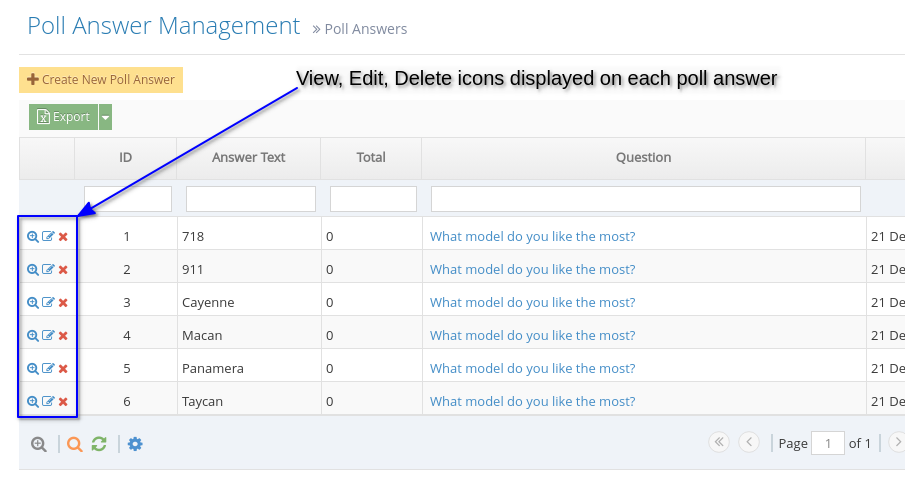
Task: Go to first page of grid
Action: (x=719, y=442)
